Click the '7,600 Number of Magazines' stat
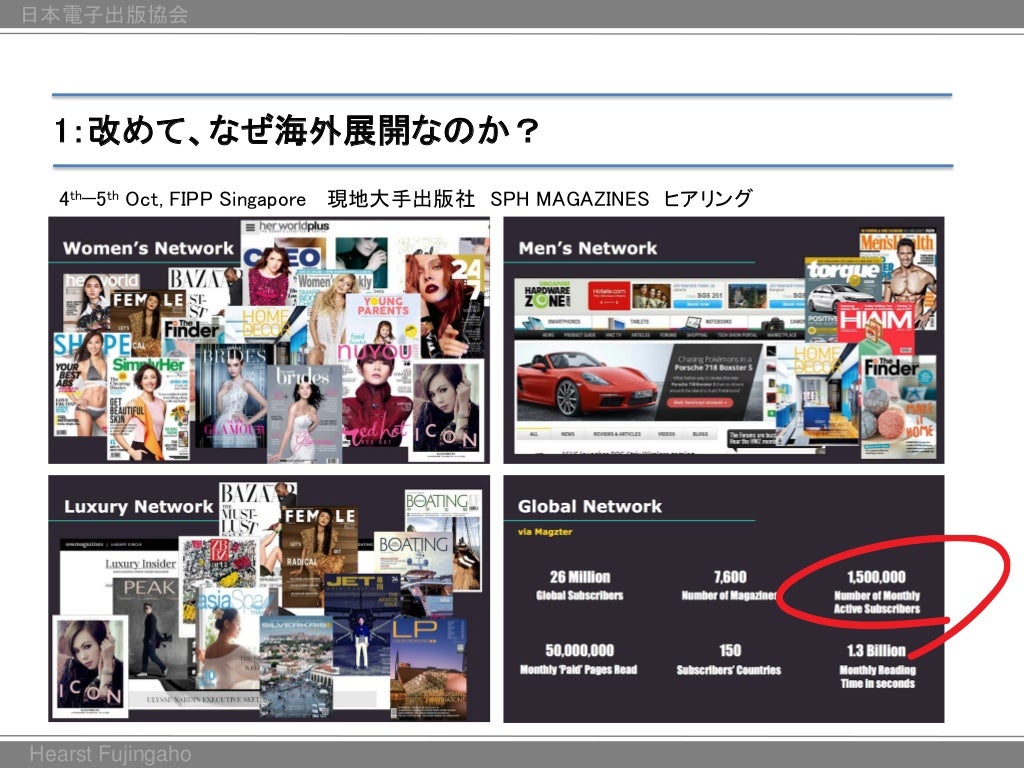This screenshot has height=768, width=1024. [729, 585]
